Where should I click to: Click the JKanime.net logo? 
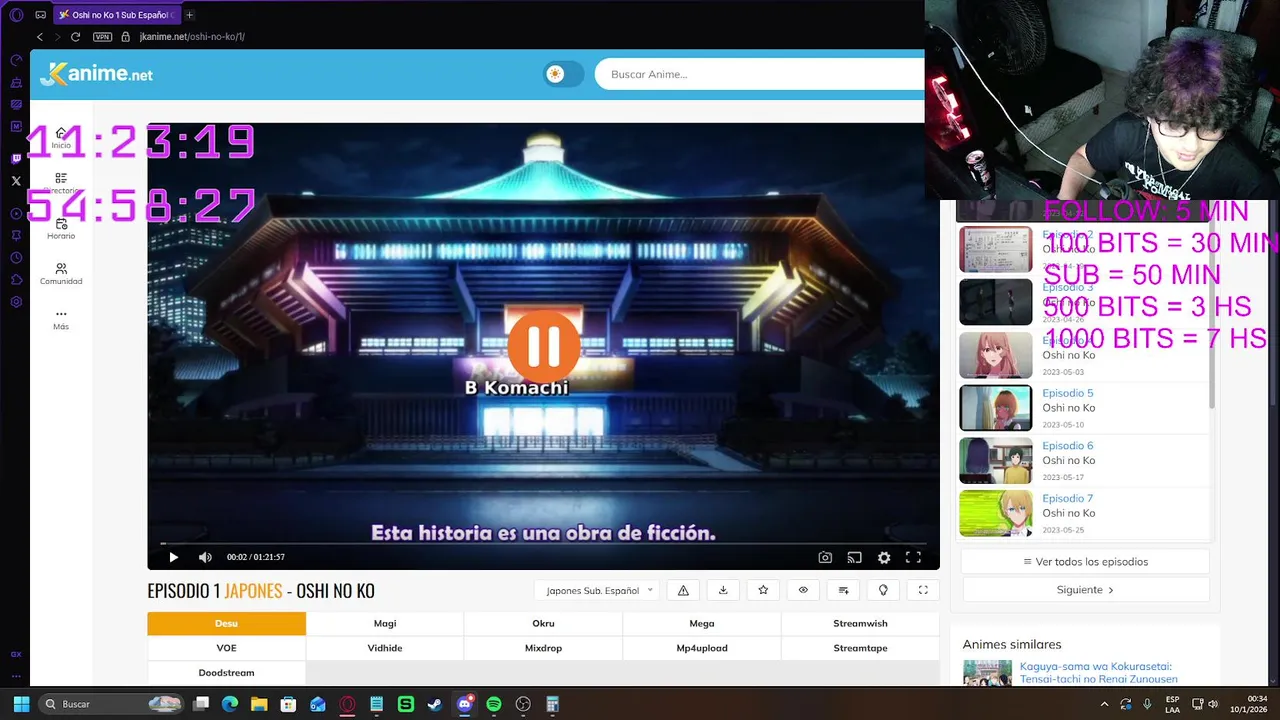pos(96,74)
